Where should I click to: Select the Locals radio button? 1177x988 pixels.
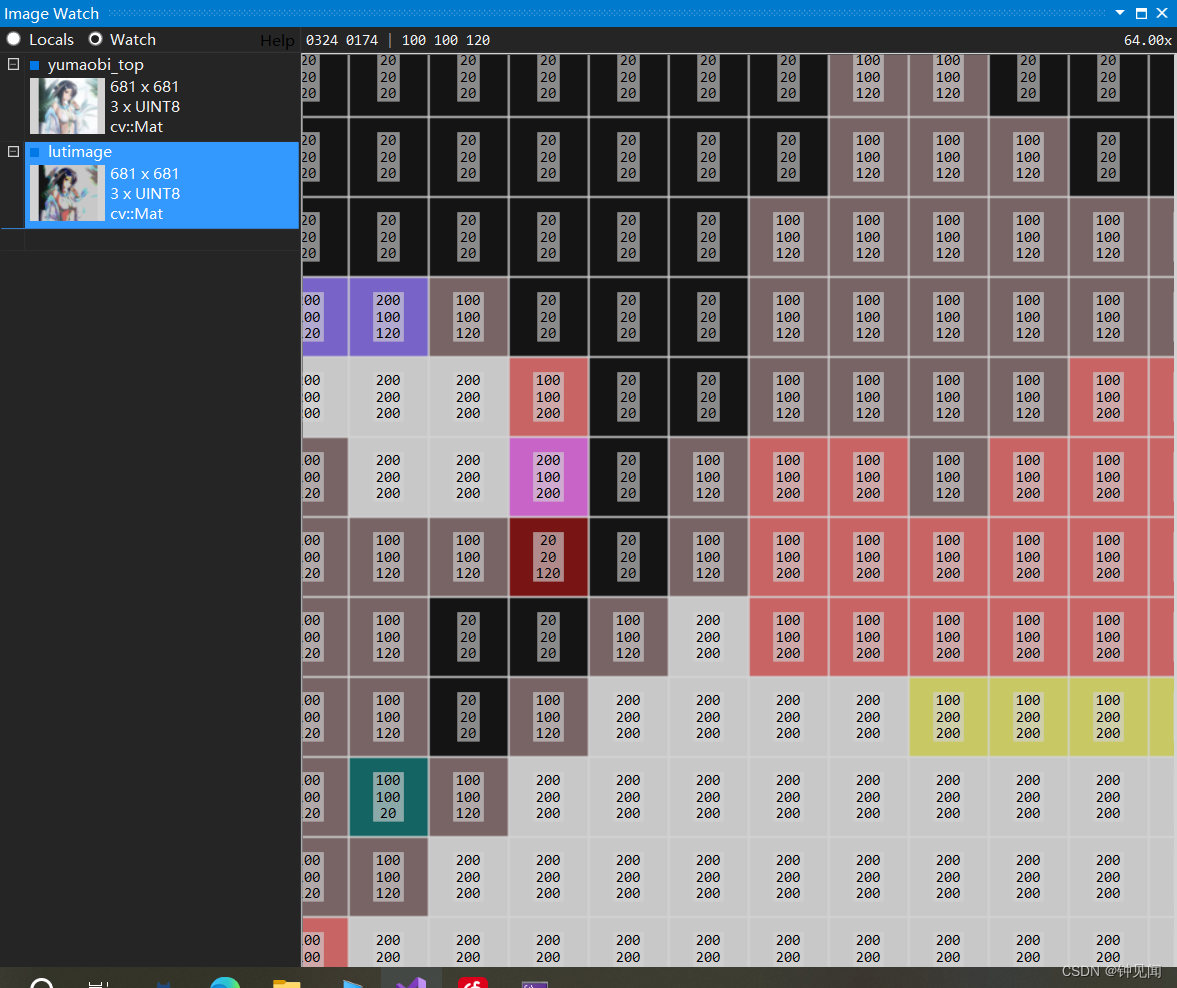[x=13, y=39]
